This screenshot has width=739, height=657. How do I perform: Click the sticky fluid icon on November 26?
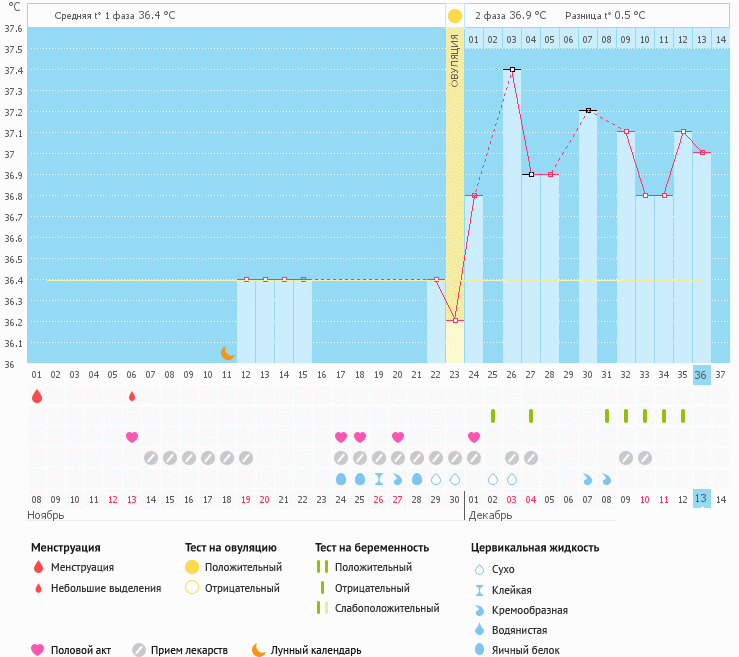coord(379,479)
